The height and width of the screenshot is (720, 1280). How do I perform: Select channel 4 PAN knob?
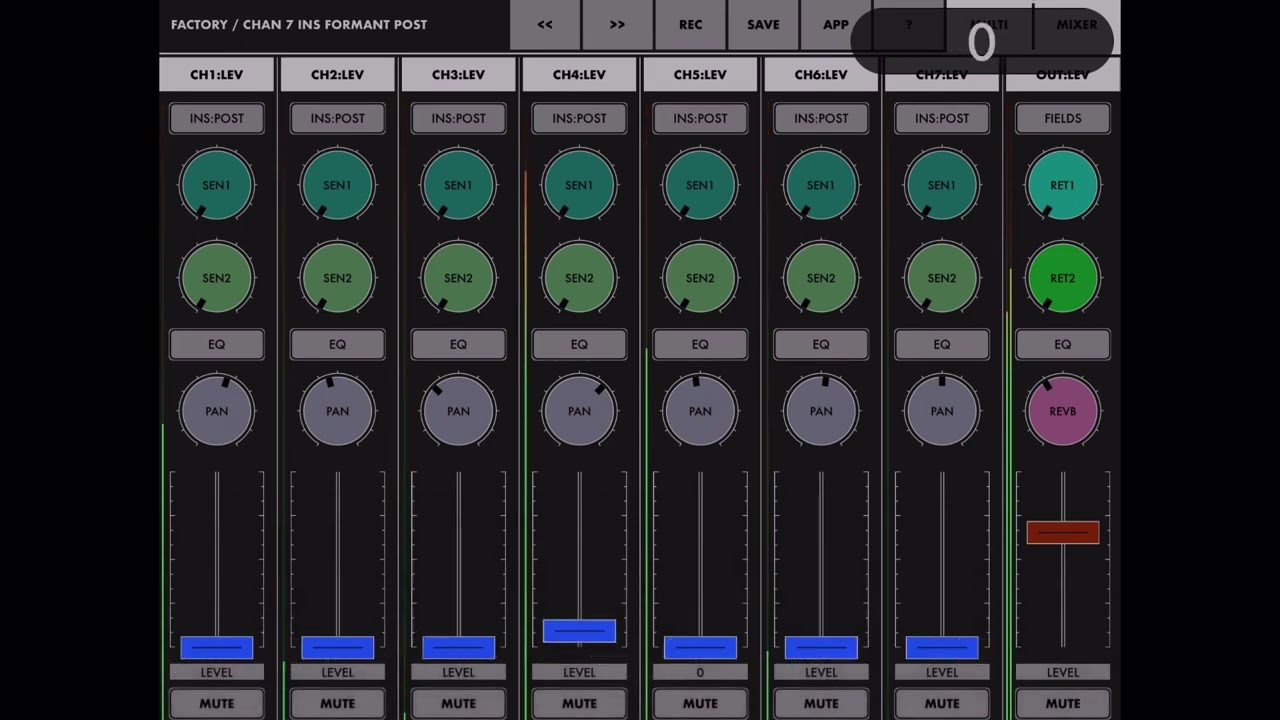coord(579,411)
